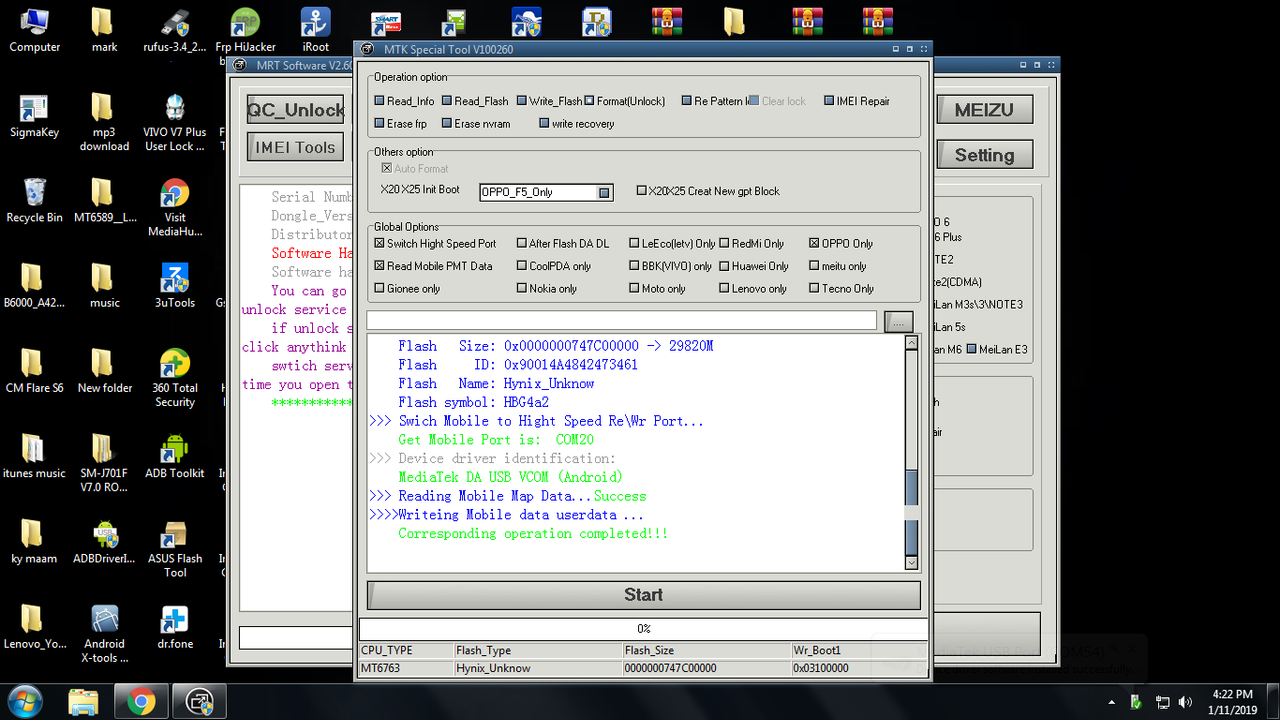1280x720 pixels.
Task: Enable the Write_Flash option
Action: 522,101
